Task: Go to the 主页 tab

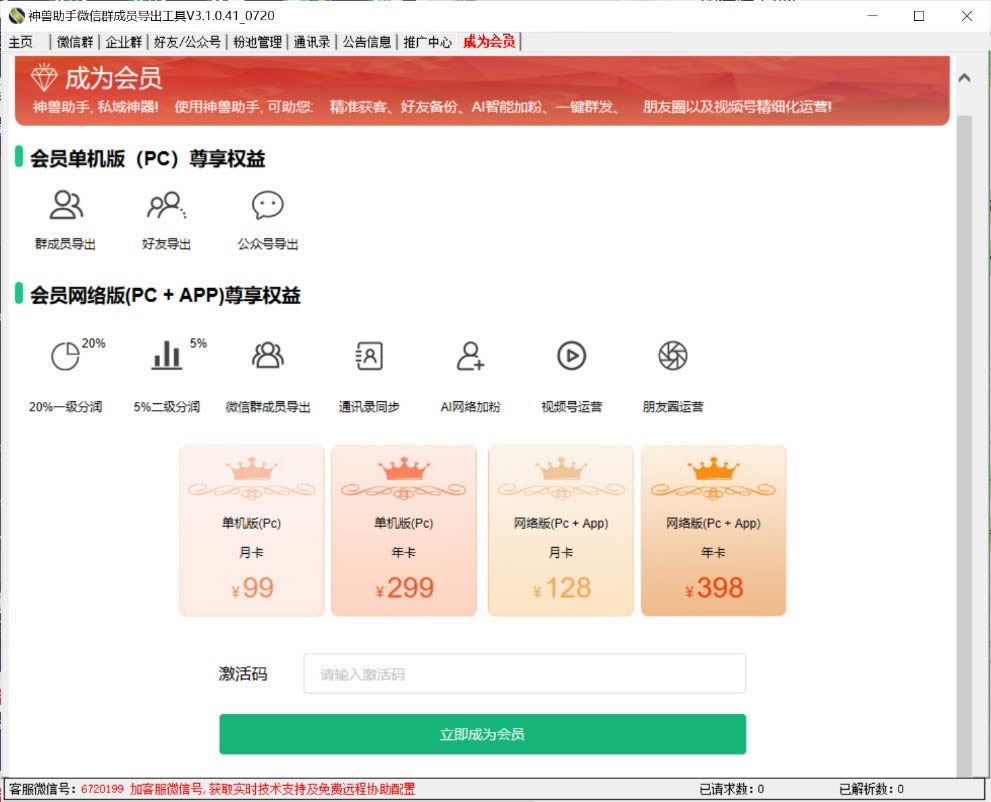Action: 21,42
